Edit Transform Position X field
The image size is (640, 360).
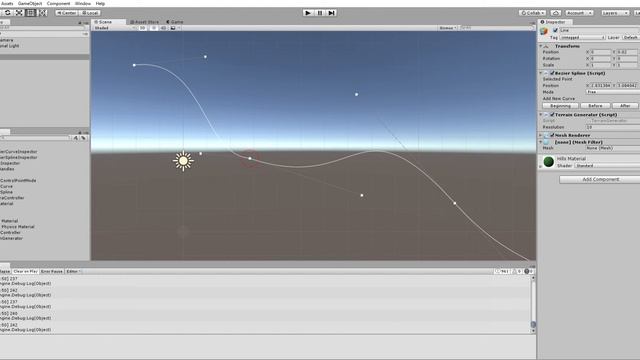(601, 52)
